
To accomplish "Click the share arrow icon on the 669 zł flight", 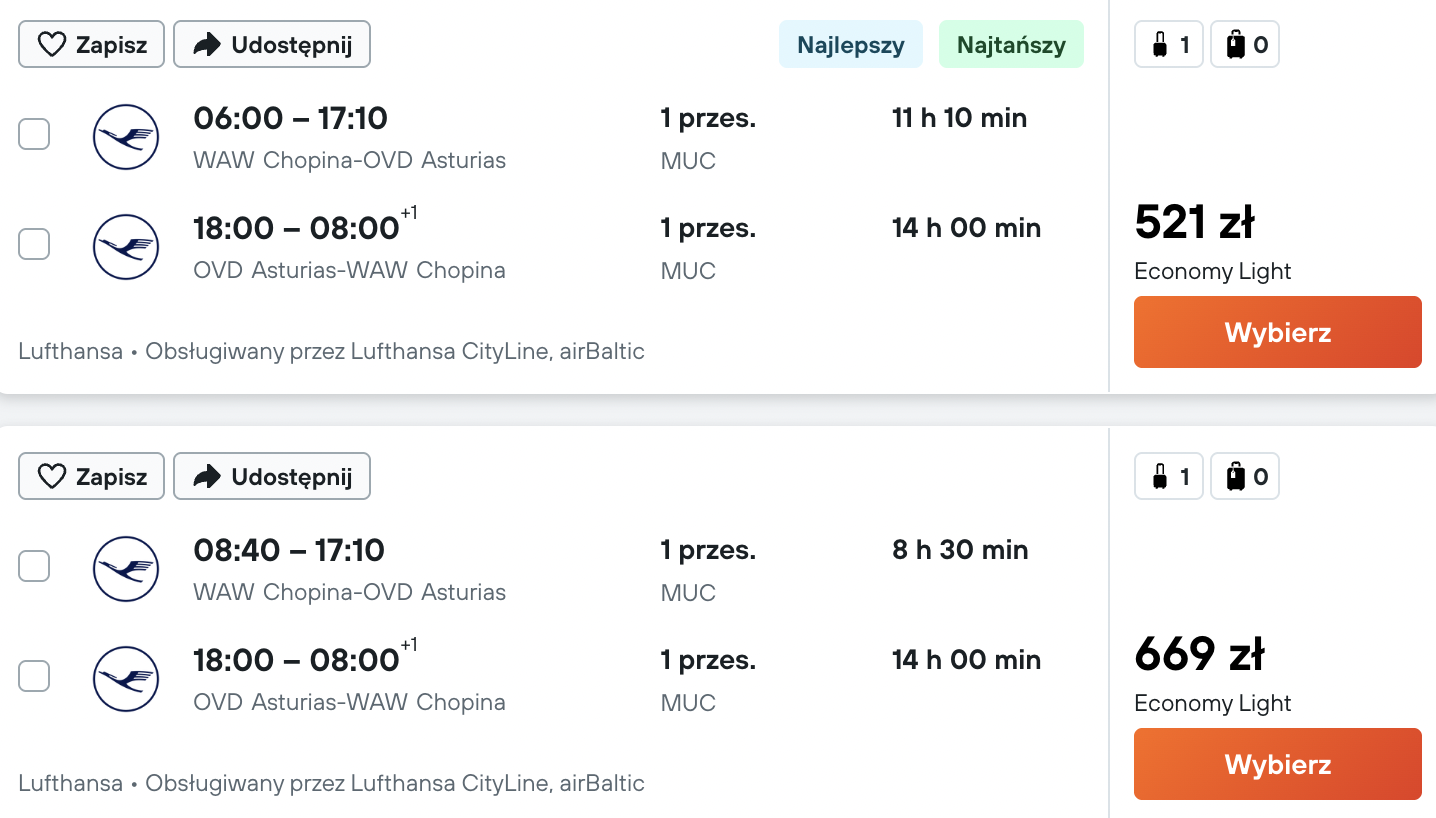I will [x=207, y=477].
